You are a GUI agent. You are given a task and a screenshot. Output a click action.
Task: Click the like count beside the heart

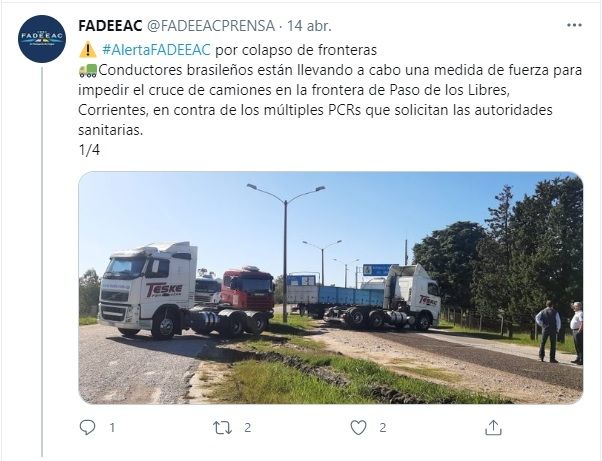383,428
